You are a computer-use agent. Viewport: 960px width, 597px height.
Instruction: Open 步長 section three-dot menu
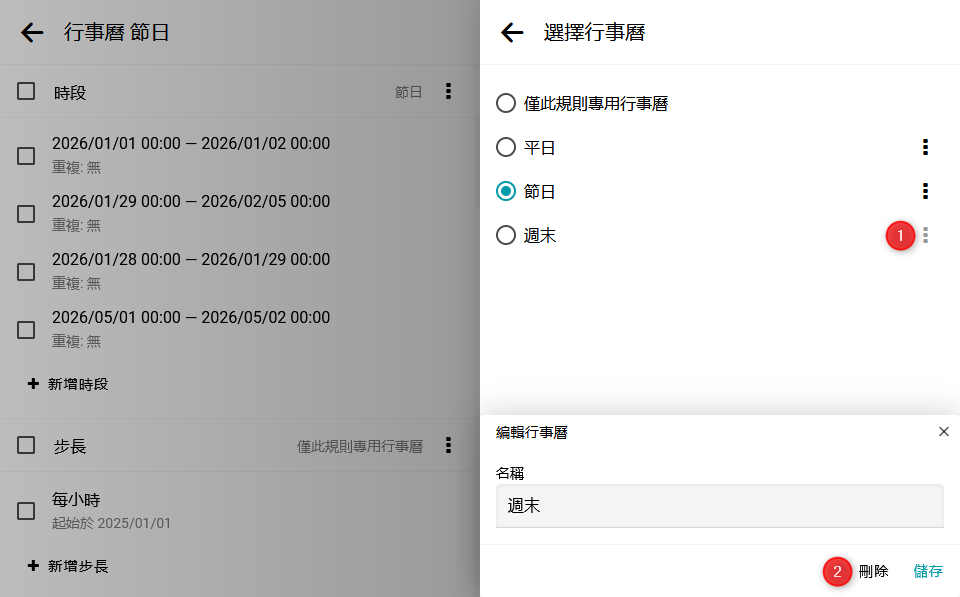pos(448,446)
